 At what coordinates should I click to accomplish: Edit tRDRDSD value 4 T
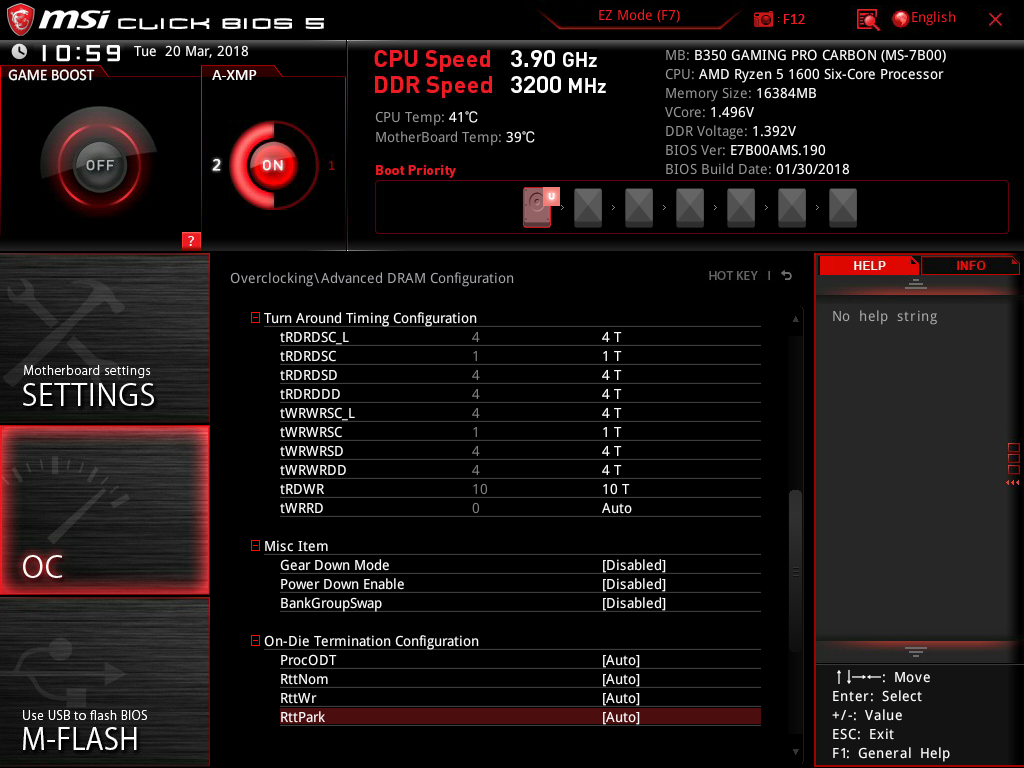point(611,375)
